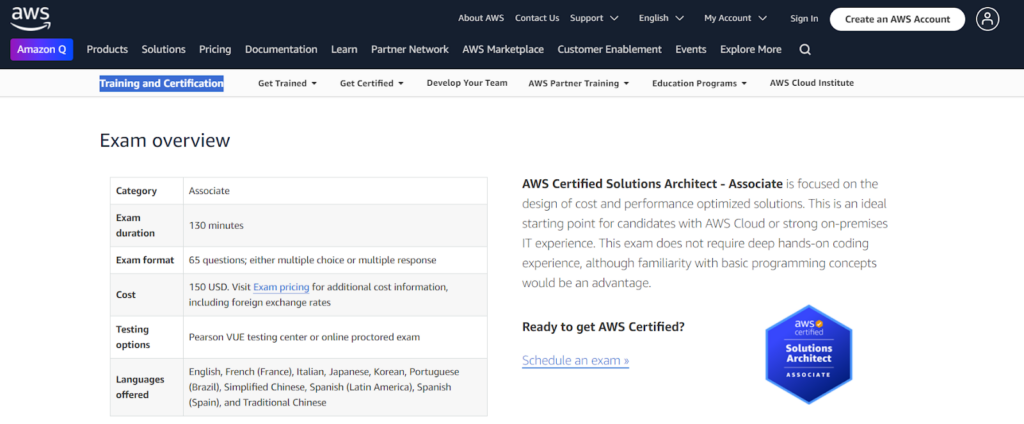Click the Training and Certification heading link
The image size is (1024, 424).
click(x=161, y=84)
